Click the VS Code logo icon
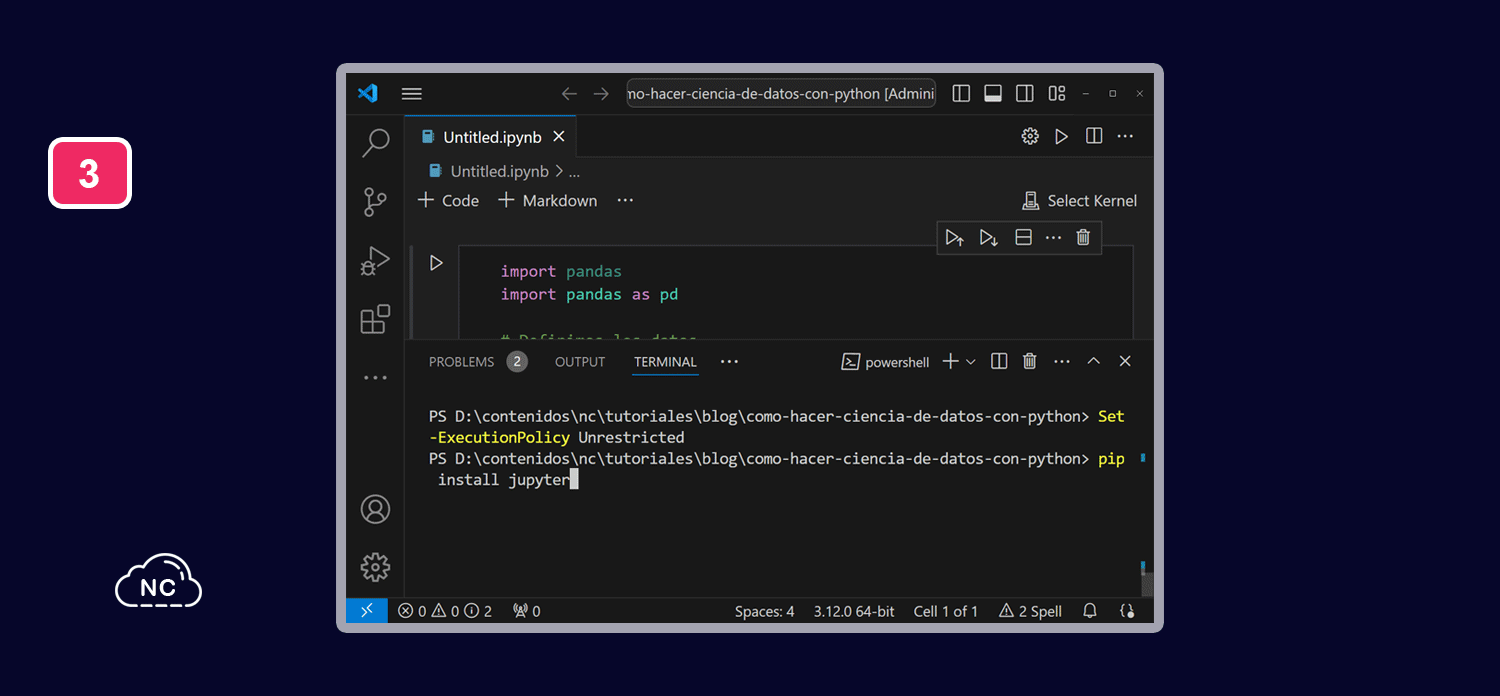1500x696 pixels. point(368,93)
